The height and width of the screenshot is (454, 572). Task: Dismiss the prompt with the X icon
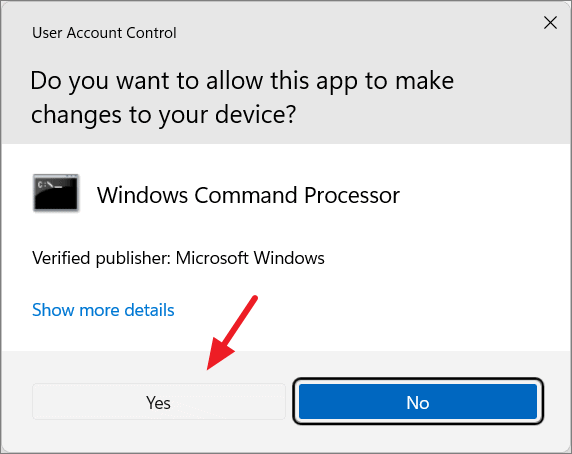pyautogui.click(x=550, y=23)
